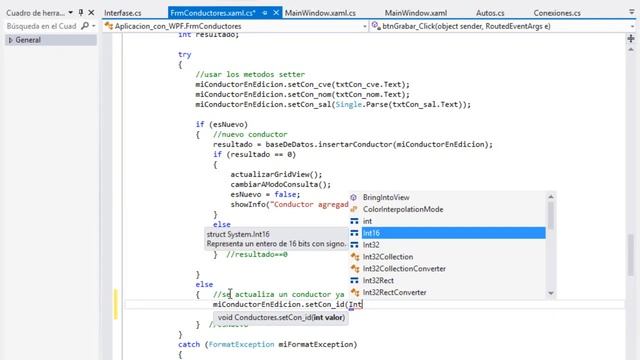Screen dimensions: 640x360
Task: Pin the FrmConductores.xaml.cs tab
Action: tap(265, 13)
